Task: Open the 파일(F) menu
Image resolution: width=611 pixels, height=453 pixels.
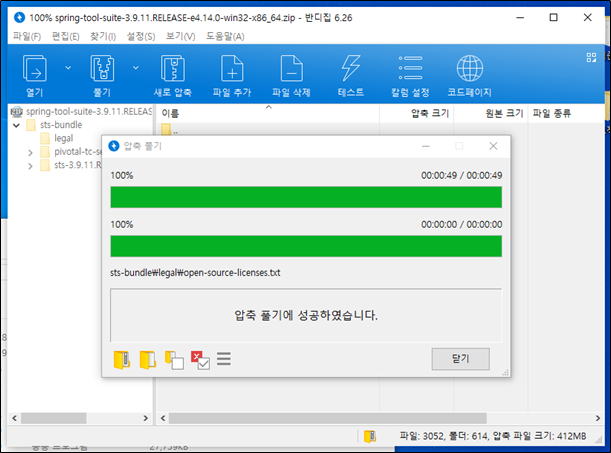Action: pyautogui.click(x=27, y=36)
